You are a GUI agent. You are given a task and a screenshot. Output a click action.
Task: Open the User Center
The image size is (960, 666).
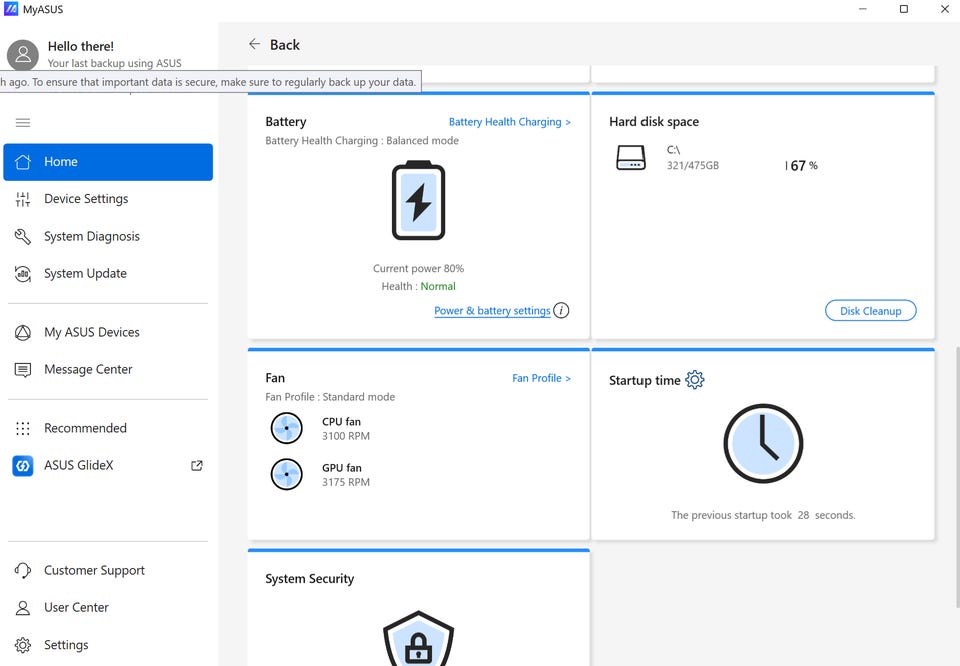click(x=108, y=608)
